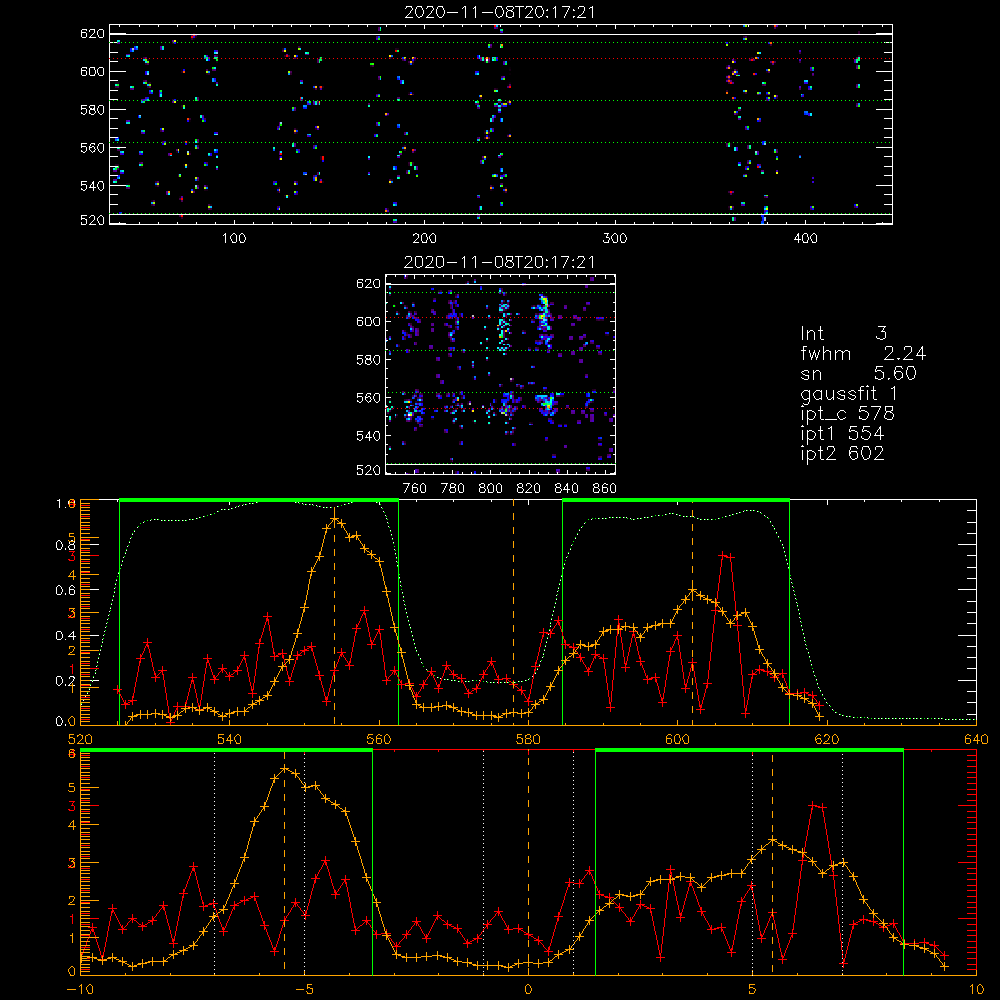Click the white 0.8 label on the profile y-axis

65,545
